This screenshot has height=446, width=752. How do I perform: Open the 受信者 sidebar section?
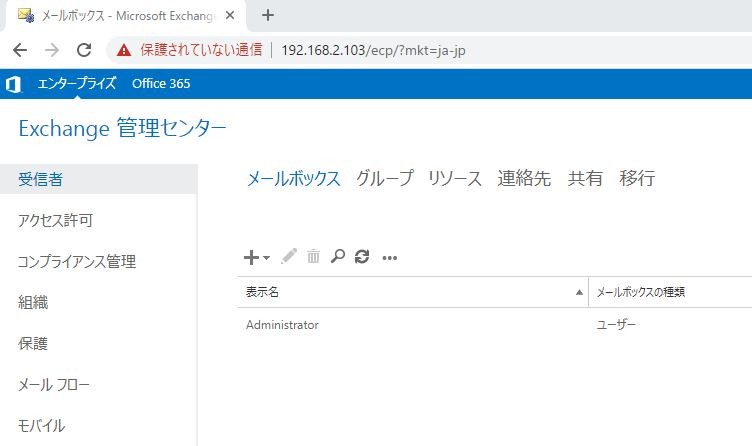[x=98, y=179]
